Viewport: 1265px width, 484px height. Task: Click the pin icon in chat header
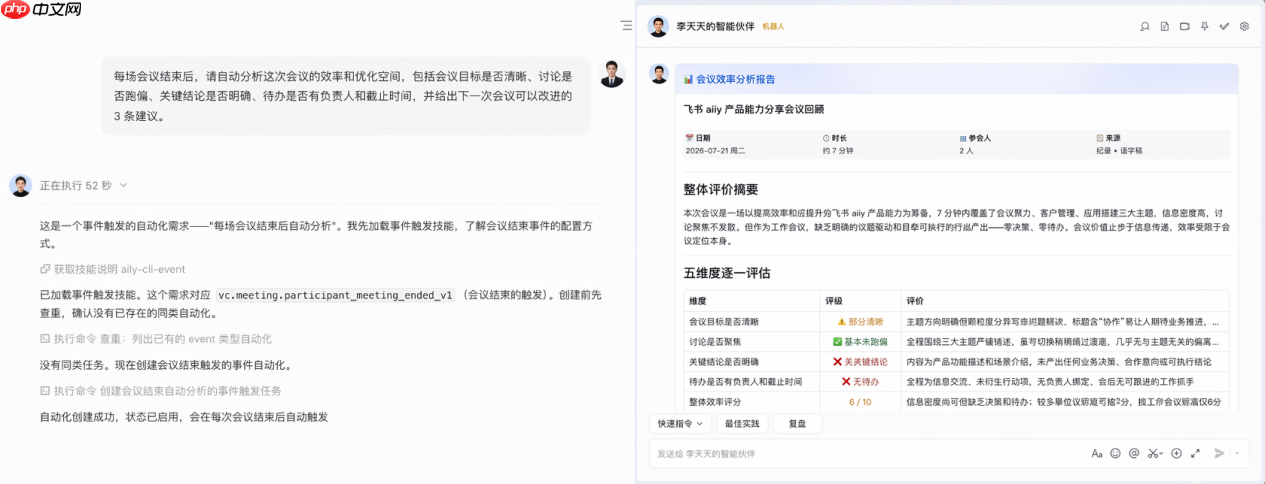coord(1205,26)
